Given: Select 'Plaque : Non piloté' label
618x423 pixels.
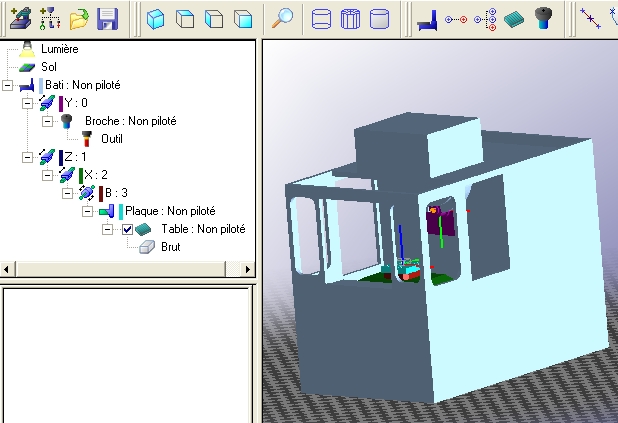Looking at the screenshot, I should click(170, 211).
